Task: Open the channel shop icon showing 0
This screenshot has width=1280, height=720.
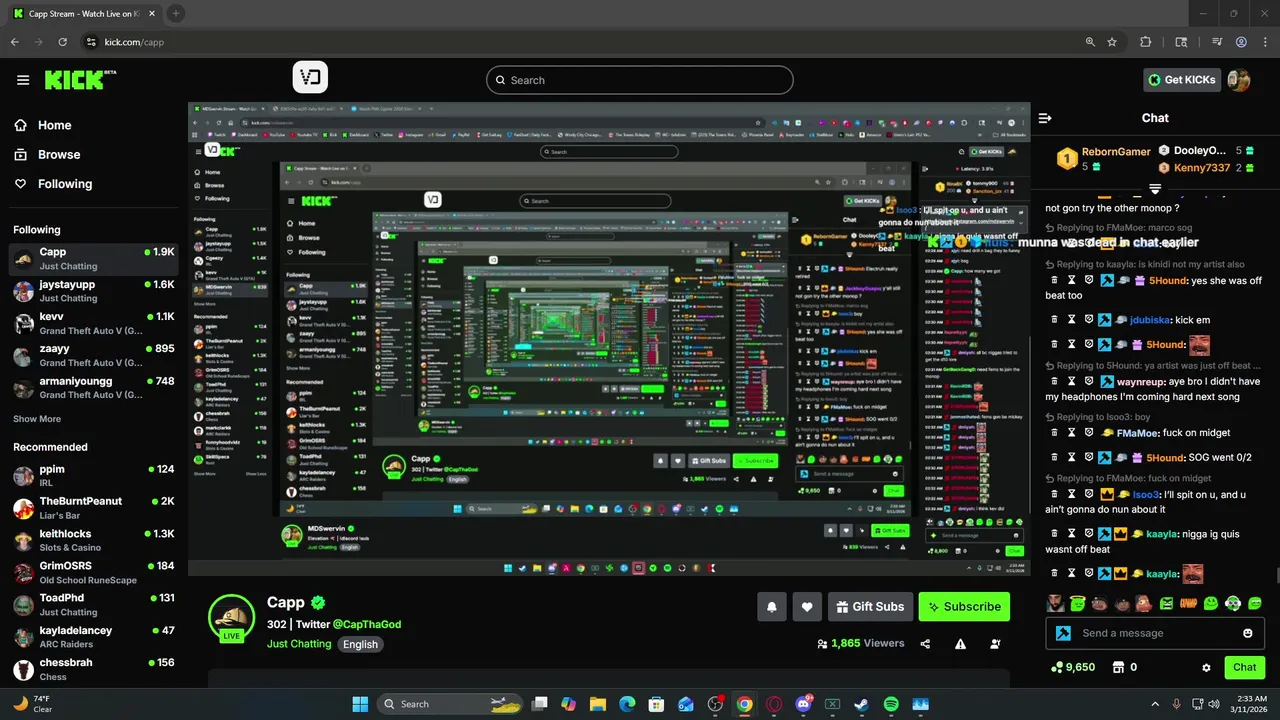Action: (x=1124, y=667)
